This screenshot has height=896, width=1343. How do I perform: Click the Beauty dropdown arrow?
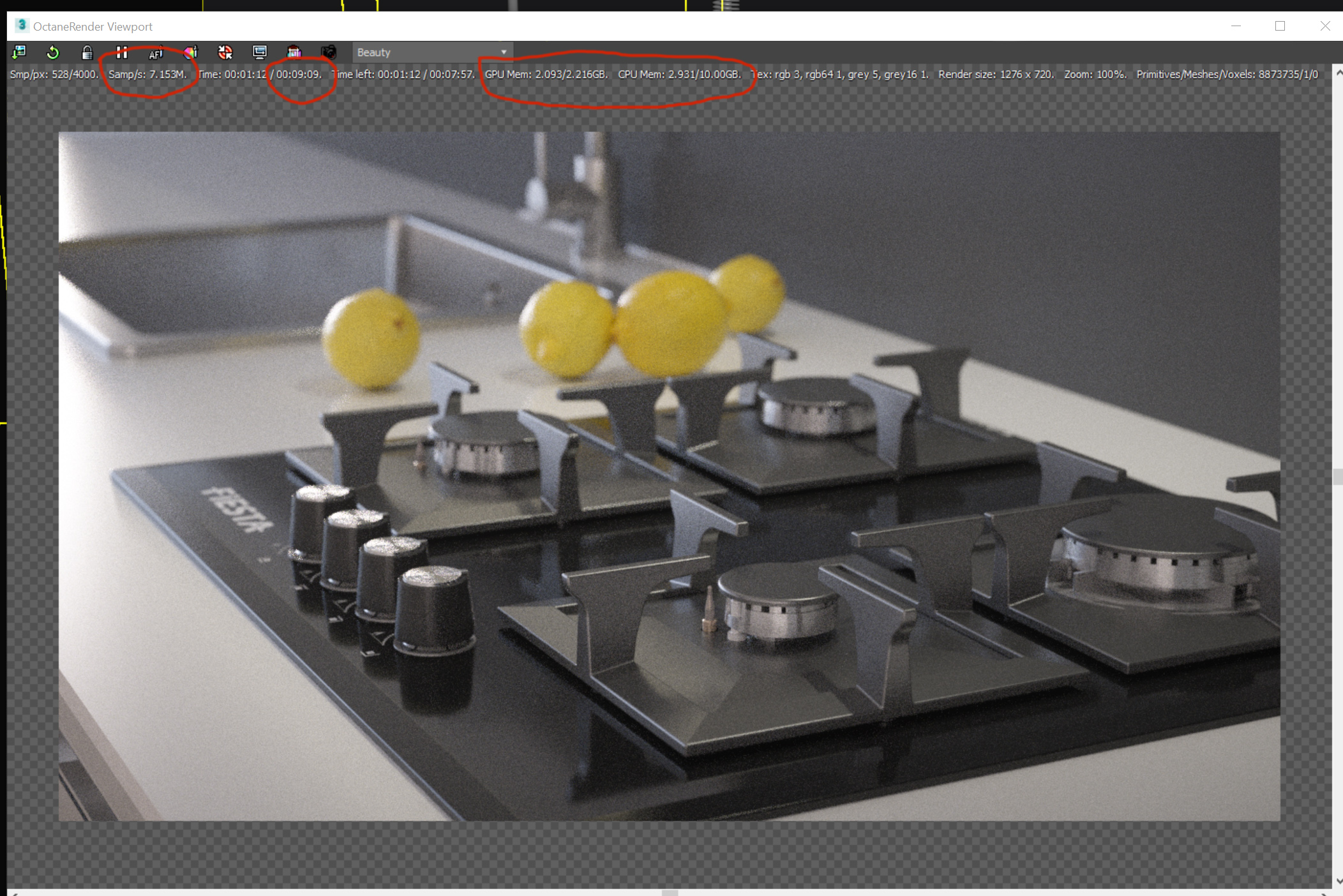point(504,52)
